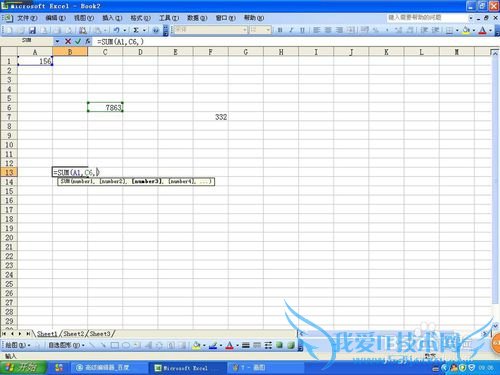Select the Rectangle tool in drawing toolbar
The height and width of the screenshot is (375, 500).
point(115,345)
